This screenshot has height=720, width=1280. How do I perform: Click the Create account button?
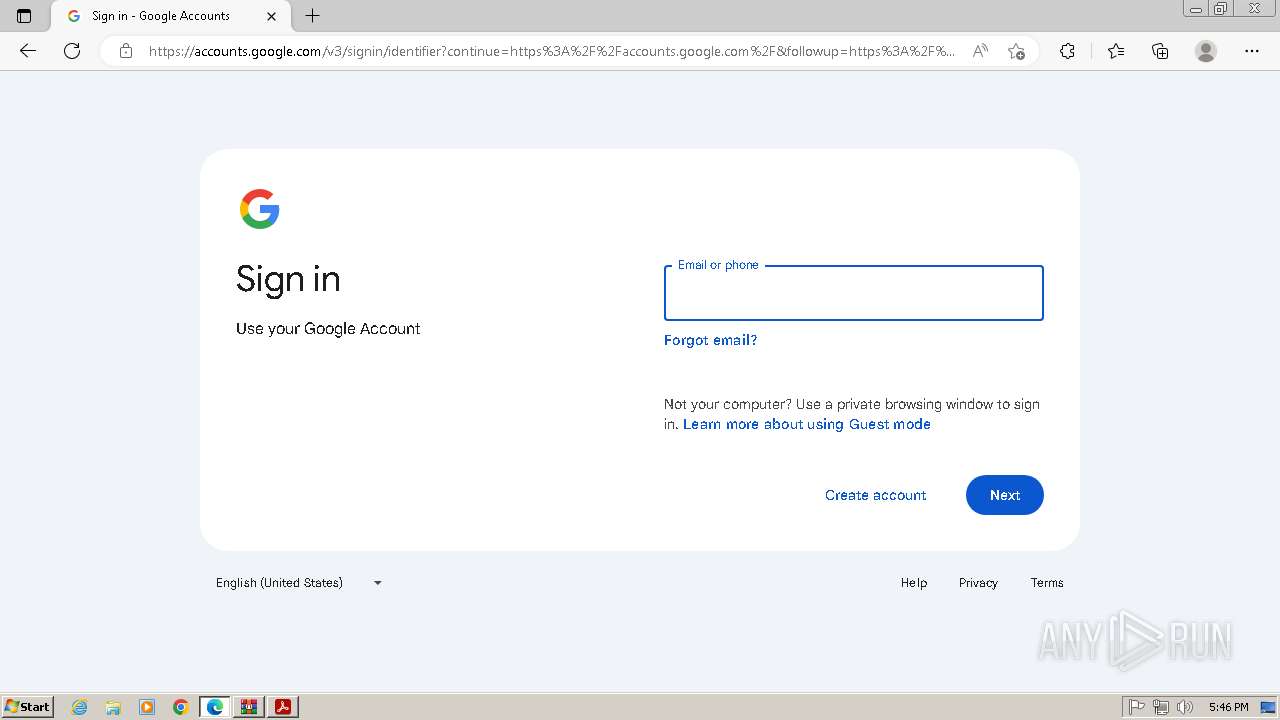point(875,495)
